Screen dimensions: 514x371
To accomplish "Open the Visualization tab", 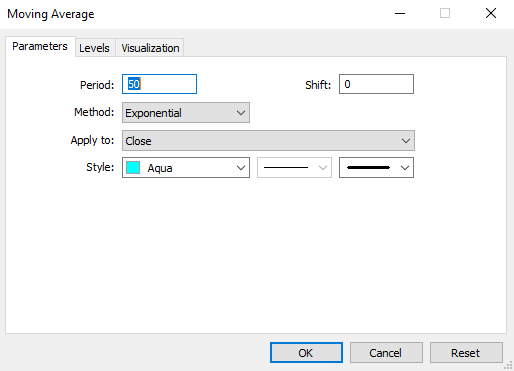I will tap(150, 48).
